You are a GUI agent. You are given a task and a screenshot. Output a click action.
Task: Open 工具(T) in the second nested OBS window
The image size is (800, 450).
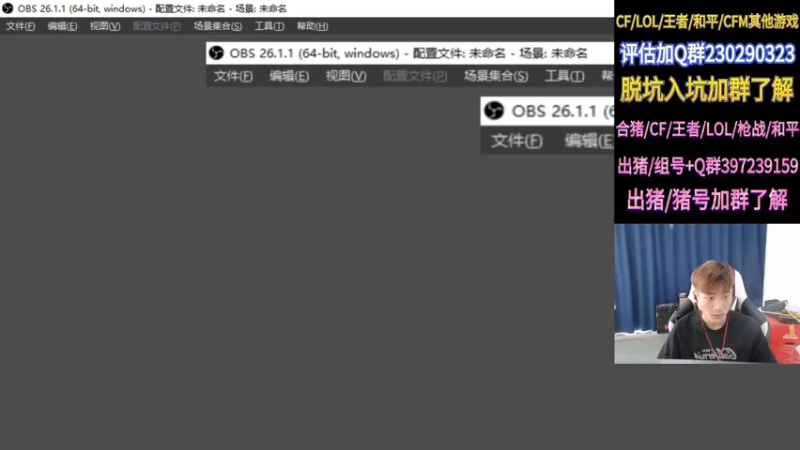(x=565, y=76)
